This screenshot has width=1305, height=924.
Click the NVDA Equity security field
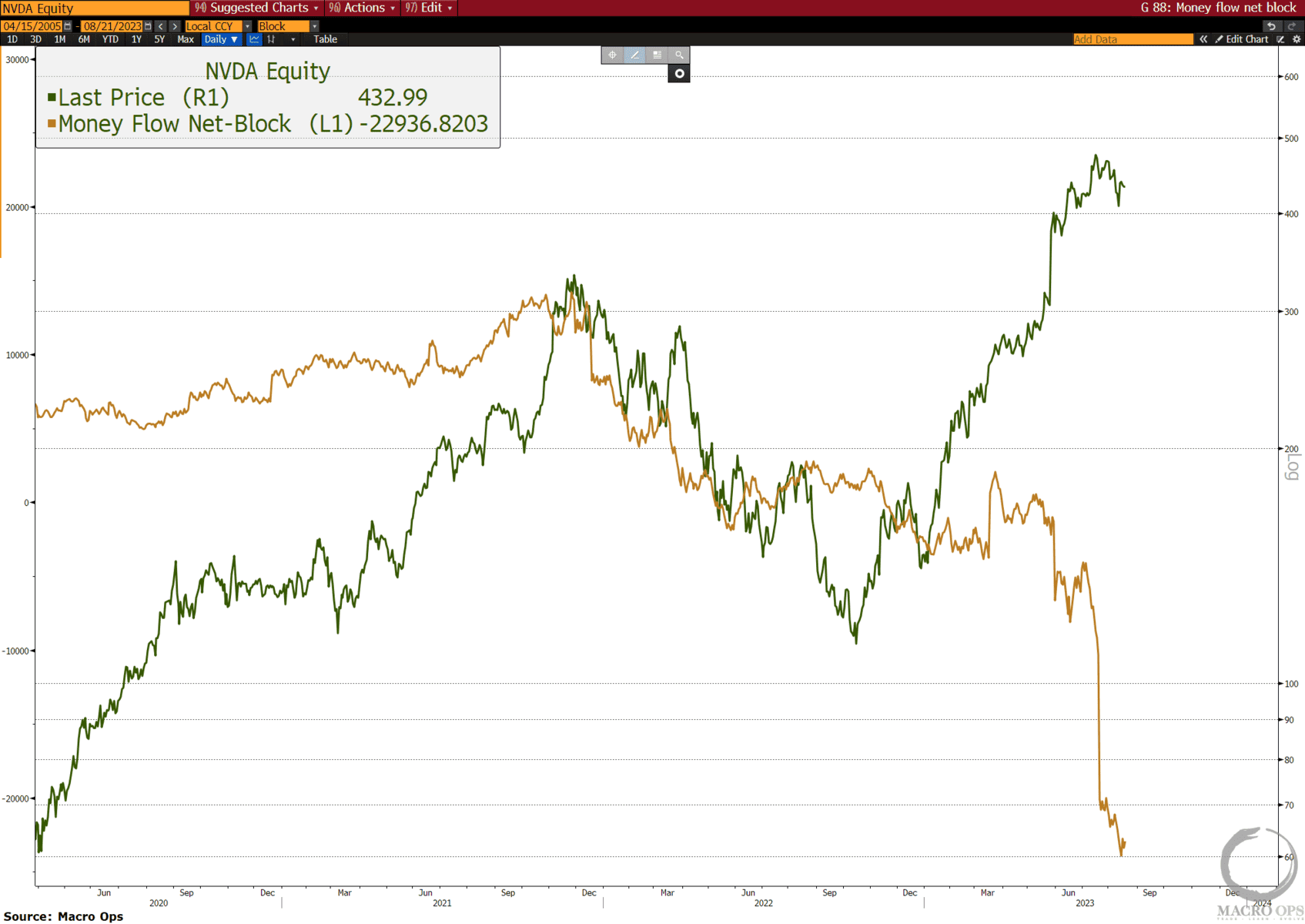94,8
